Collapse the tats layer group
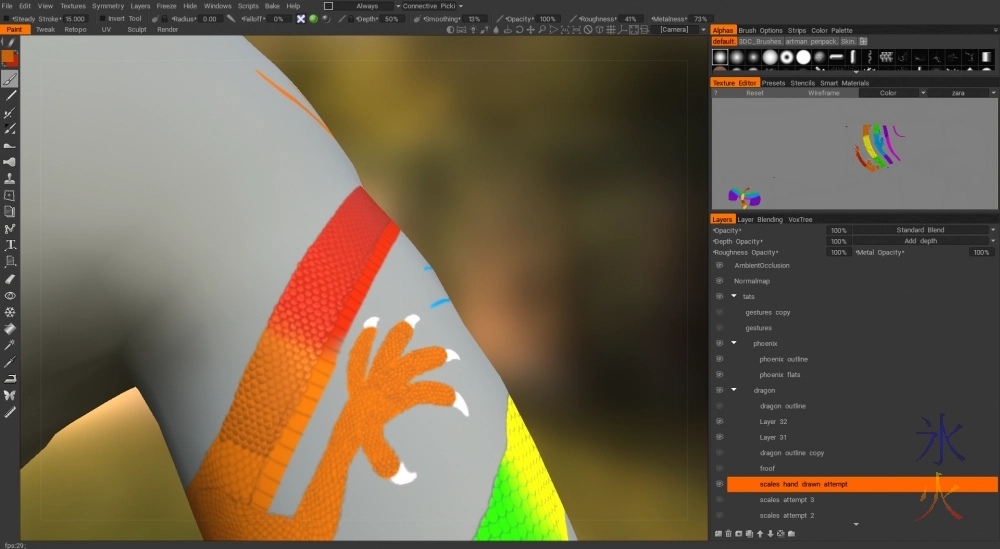This screenshot has width=1000, height=549. (x=733, y=297)
